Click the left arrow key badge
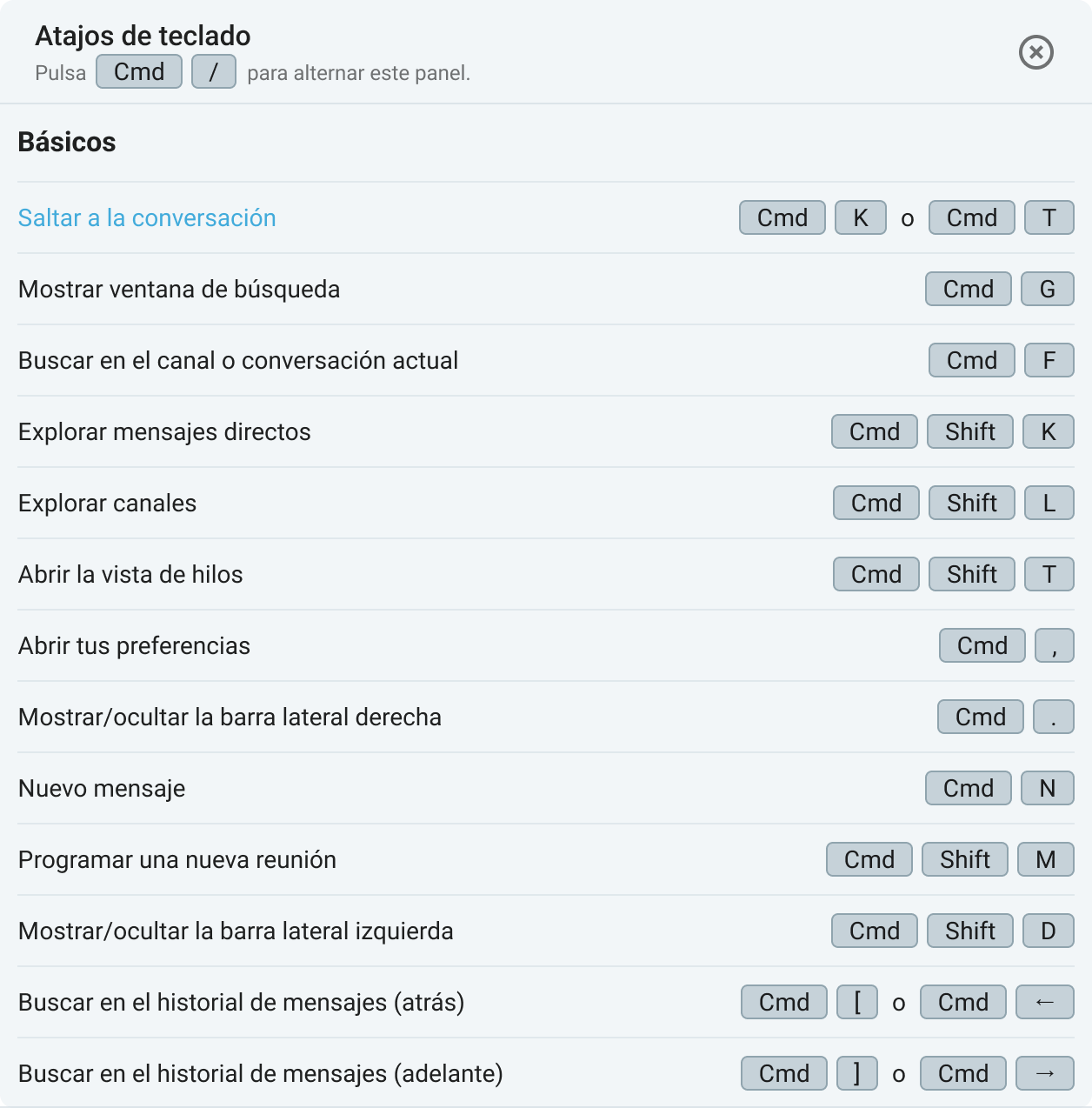1092x1108 pixels. coord(1044,1002)
